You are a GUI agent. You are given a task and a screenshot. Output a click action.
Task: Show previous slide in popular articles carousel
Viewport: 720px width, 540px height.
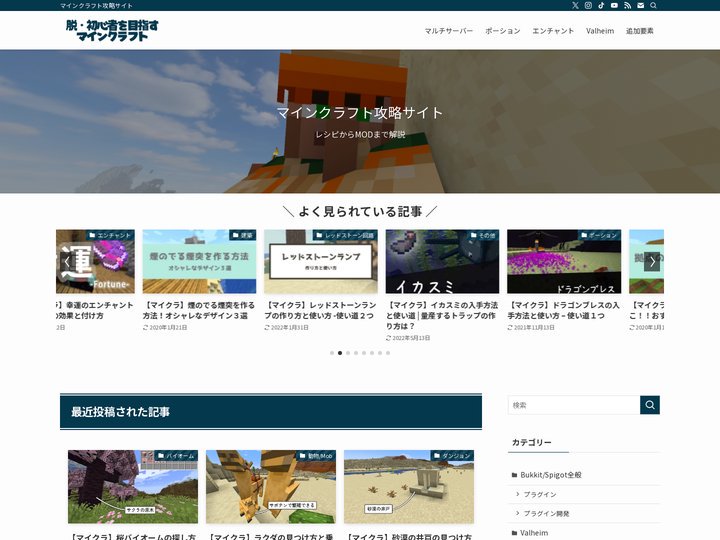(68, 262)
